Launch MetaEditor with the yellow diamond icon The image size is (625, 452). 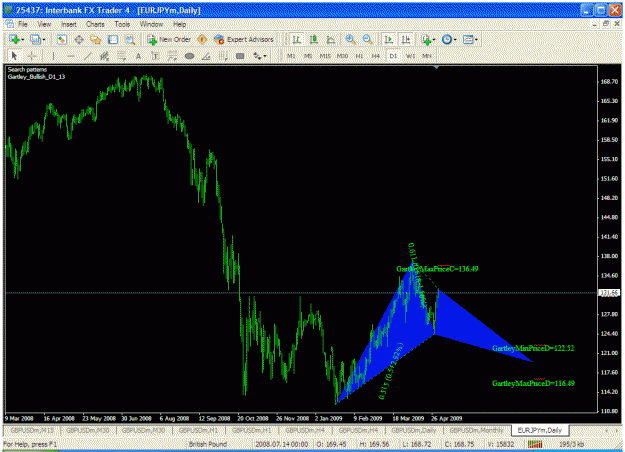click(202, 39)
